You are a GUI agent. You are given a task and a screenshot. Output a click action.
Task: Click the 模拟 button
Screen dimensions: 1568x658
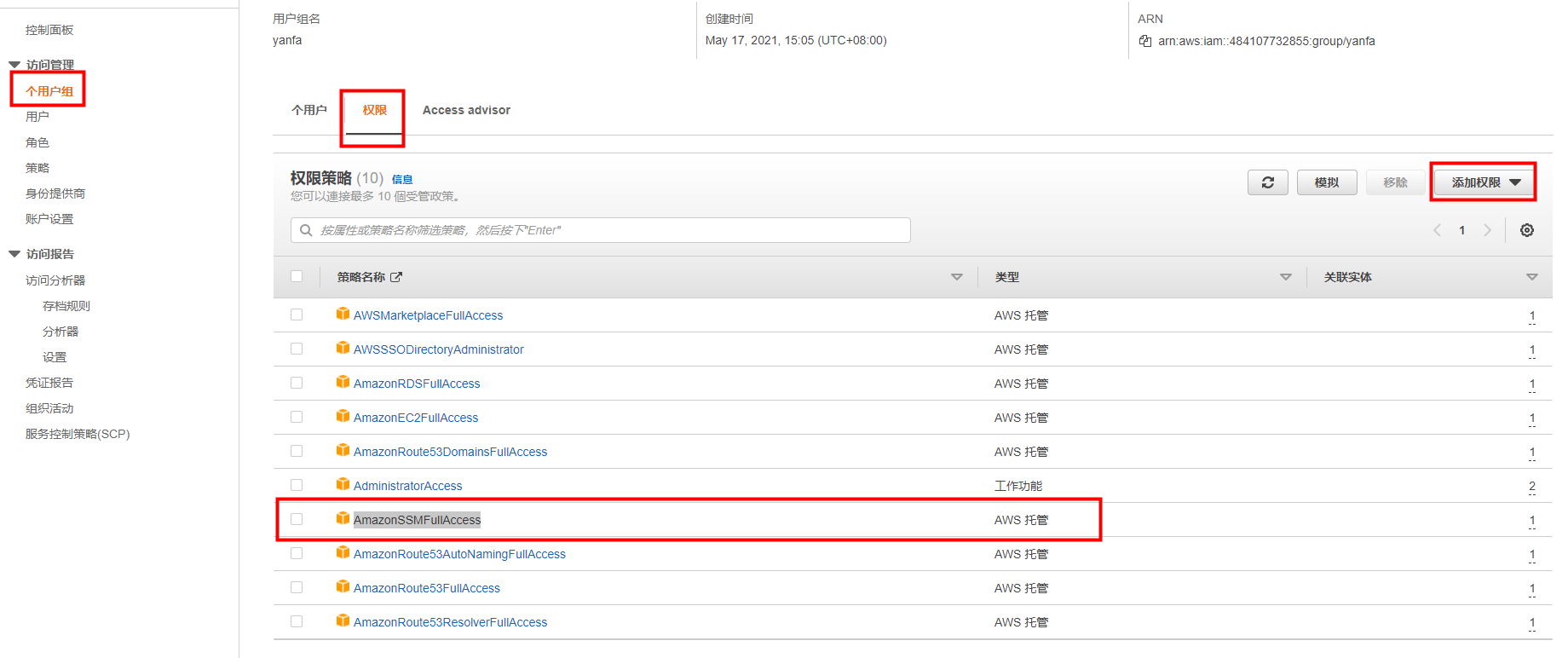pyautogui.click(x=1327, y=182)
